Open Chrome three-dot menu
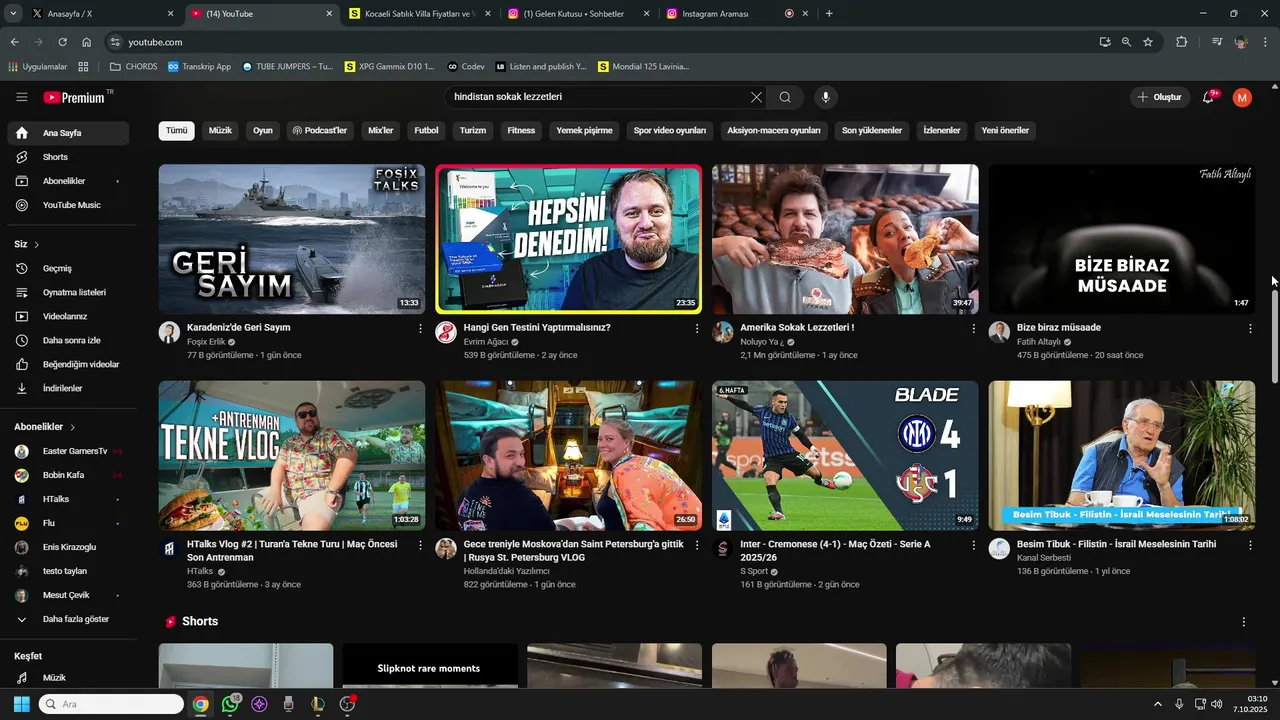The height and width of the screenshot is (720, 1280). pos(1267,42)
